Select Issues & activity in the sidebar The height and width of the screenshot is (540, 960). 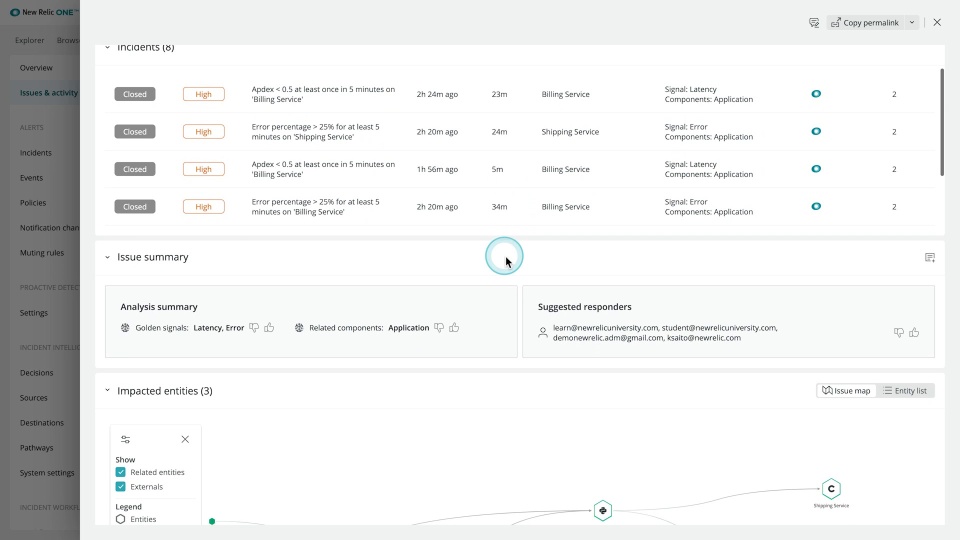[x=49, y=93]
